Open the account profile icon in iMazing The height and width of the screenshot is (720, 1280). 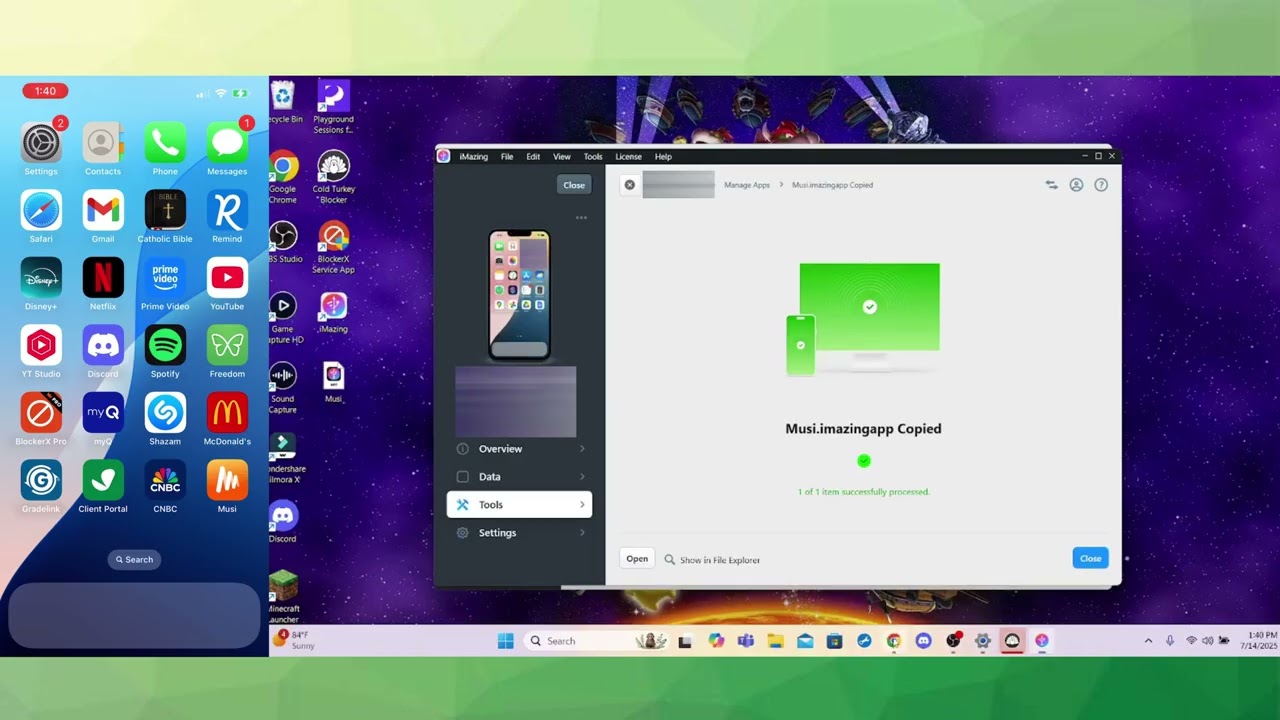(x=1076, y=185)
